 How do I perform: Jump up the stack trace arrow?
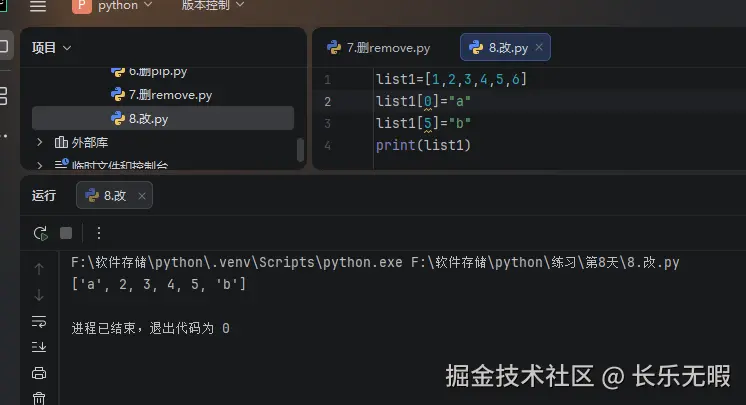click(39, 269)
